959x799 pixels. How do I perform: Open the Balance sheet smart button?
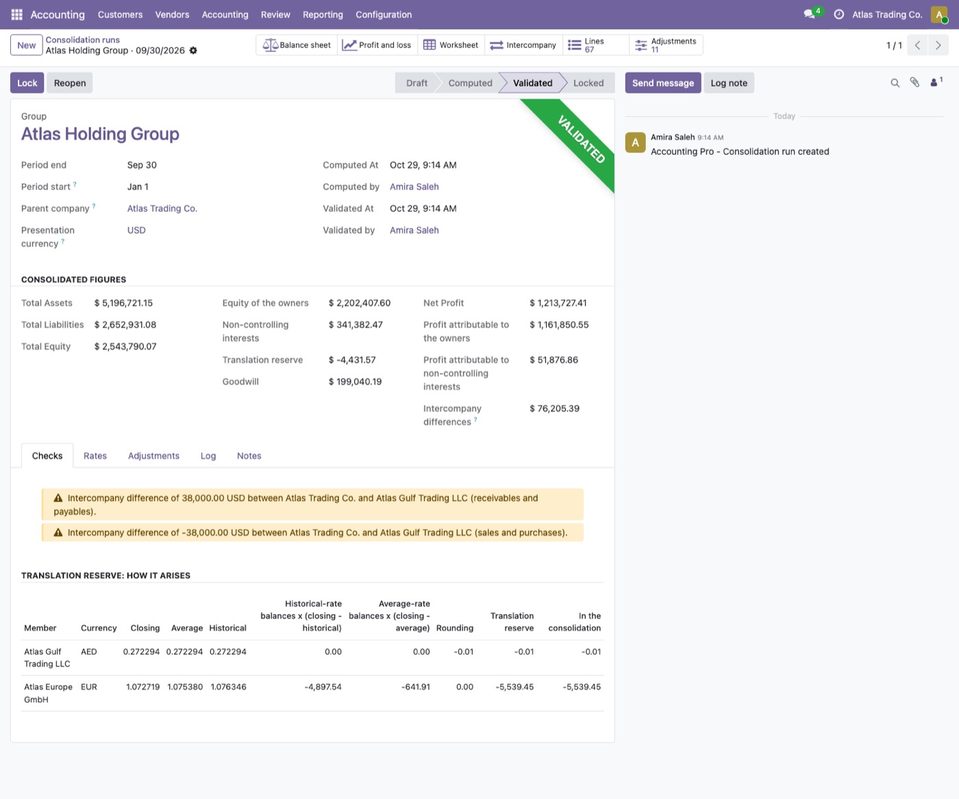tap(297, 45)
